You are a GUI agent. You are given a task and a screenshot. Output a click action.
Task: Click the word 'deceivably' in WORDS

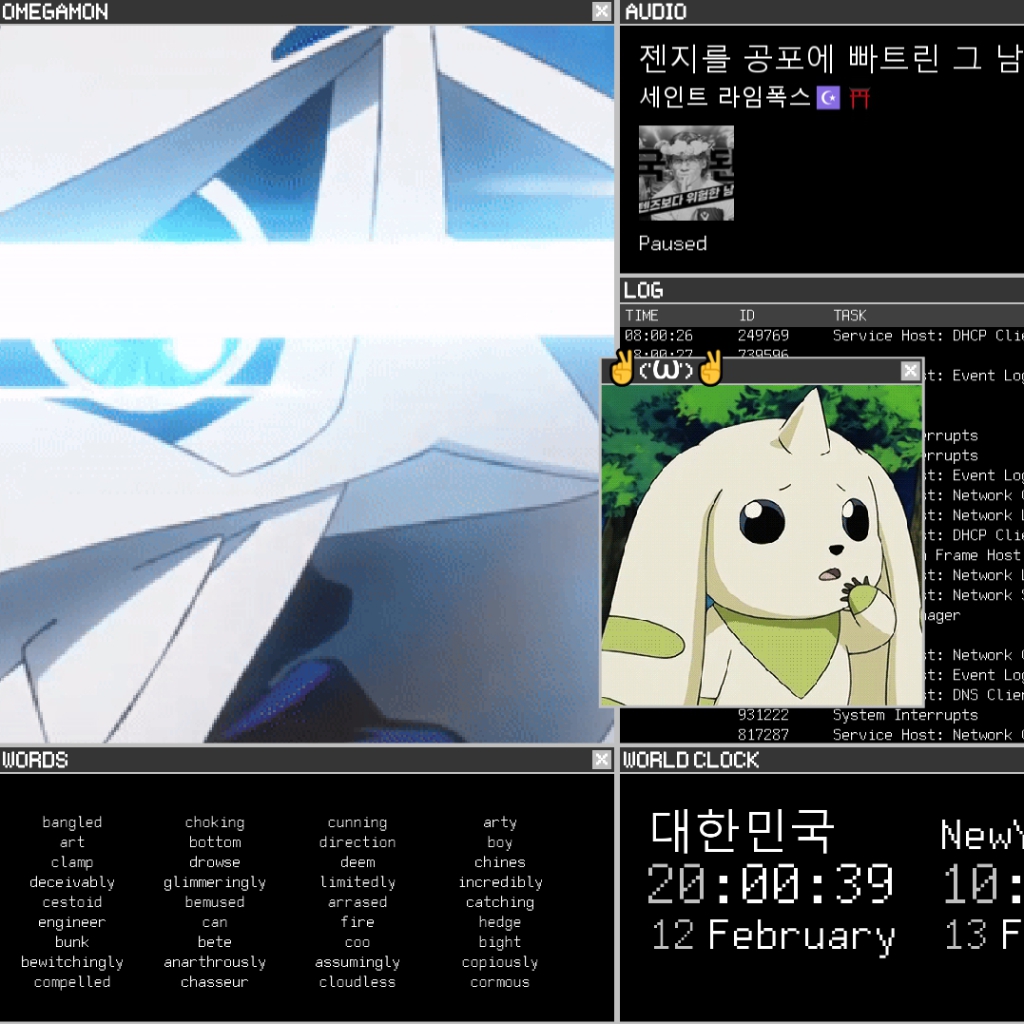click(72, 882)
